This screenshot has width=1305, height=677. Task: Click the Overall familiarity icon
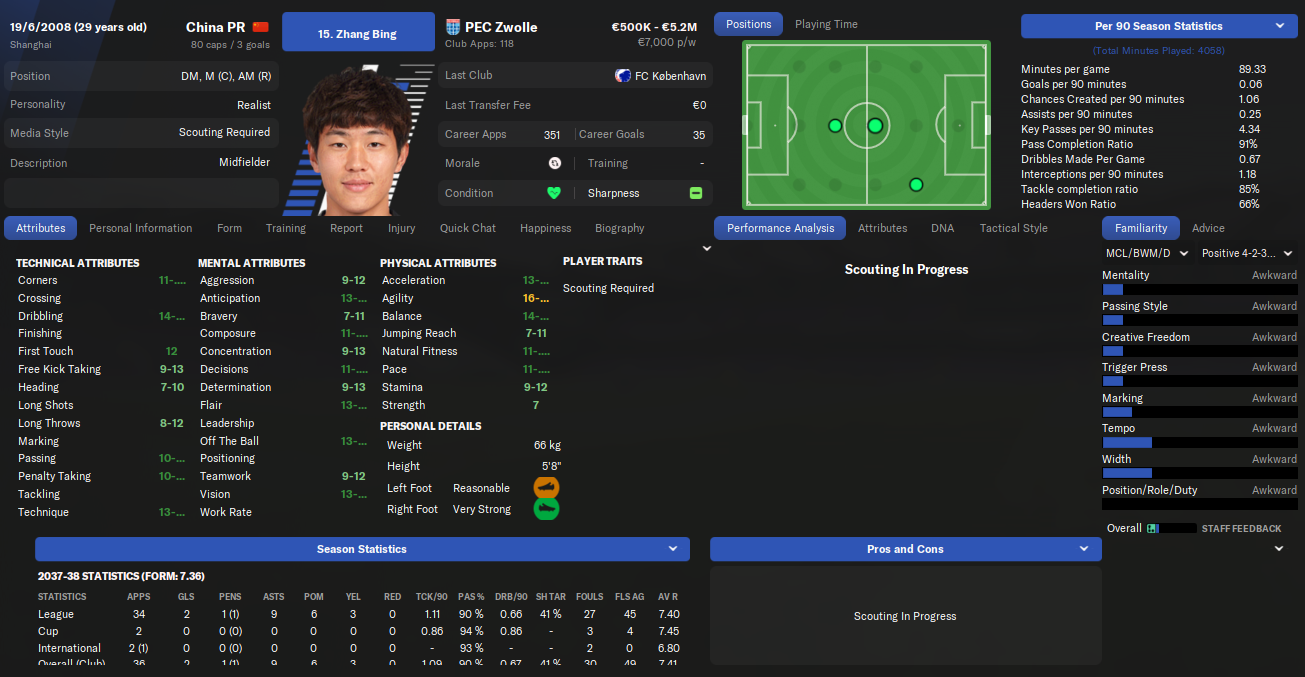click(x=1152, y=528)
